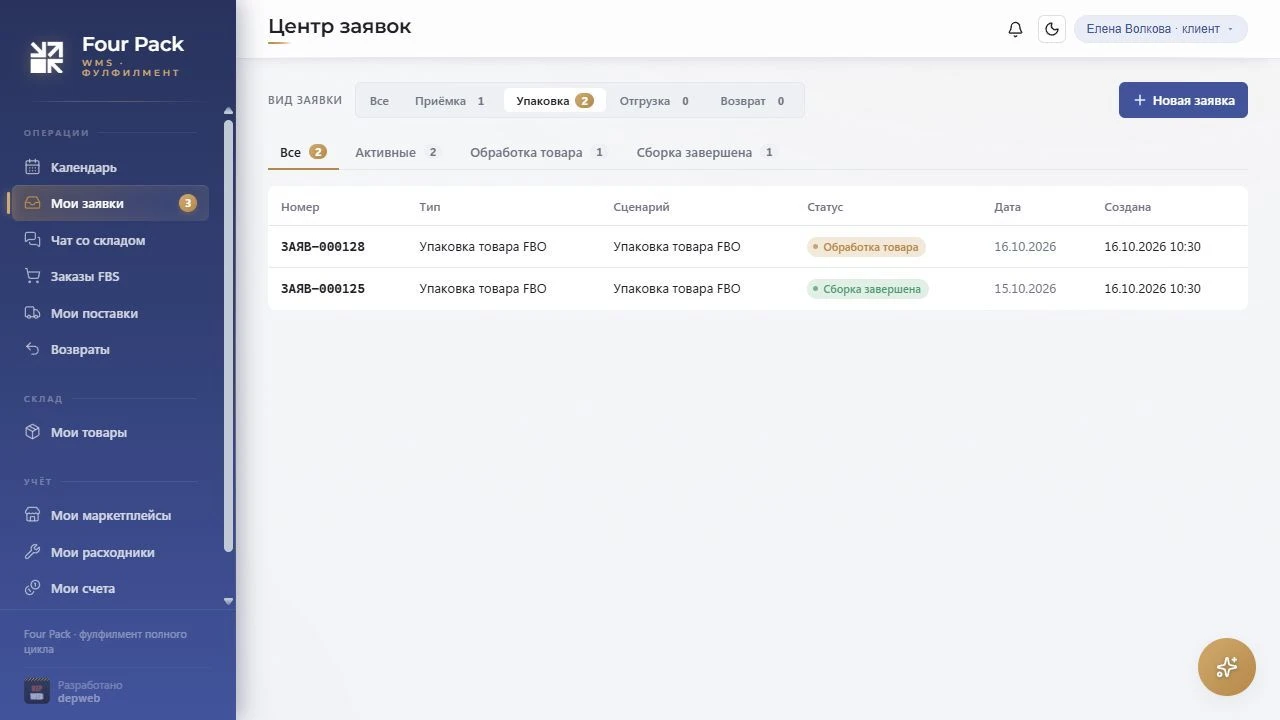Click the Возвраты return arrow icon
This screenshot has width=1280, height=720.
[x=33, y=349]
